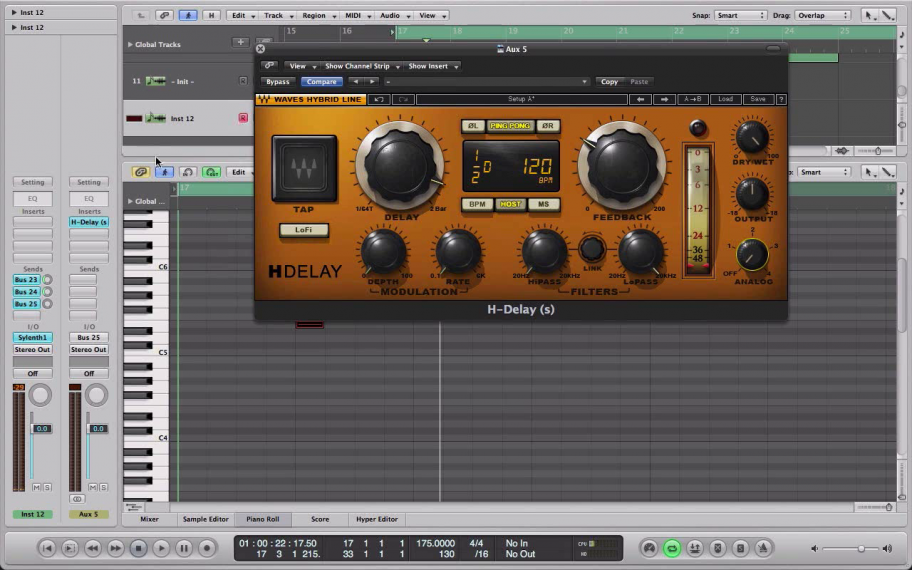Toggle the Low Latency mode button
This screenshot has height=570, width=912.
click(649, 548)
